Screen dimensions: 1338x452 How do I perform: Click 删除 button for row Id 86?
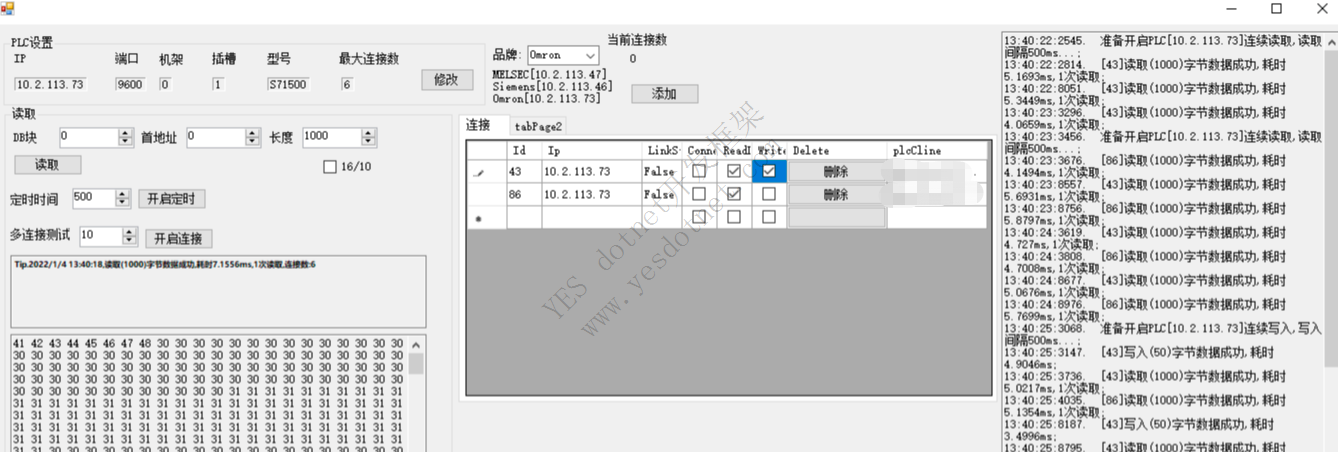836,195
